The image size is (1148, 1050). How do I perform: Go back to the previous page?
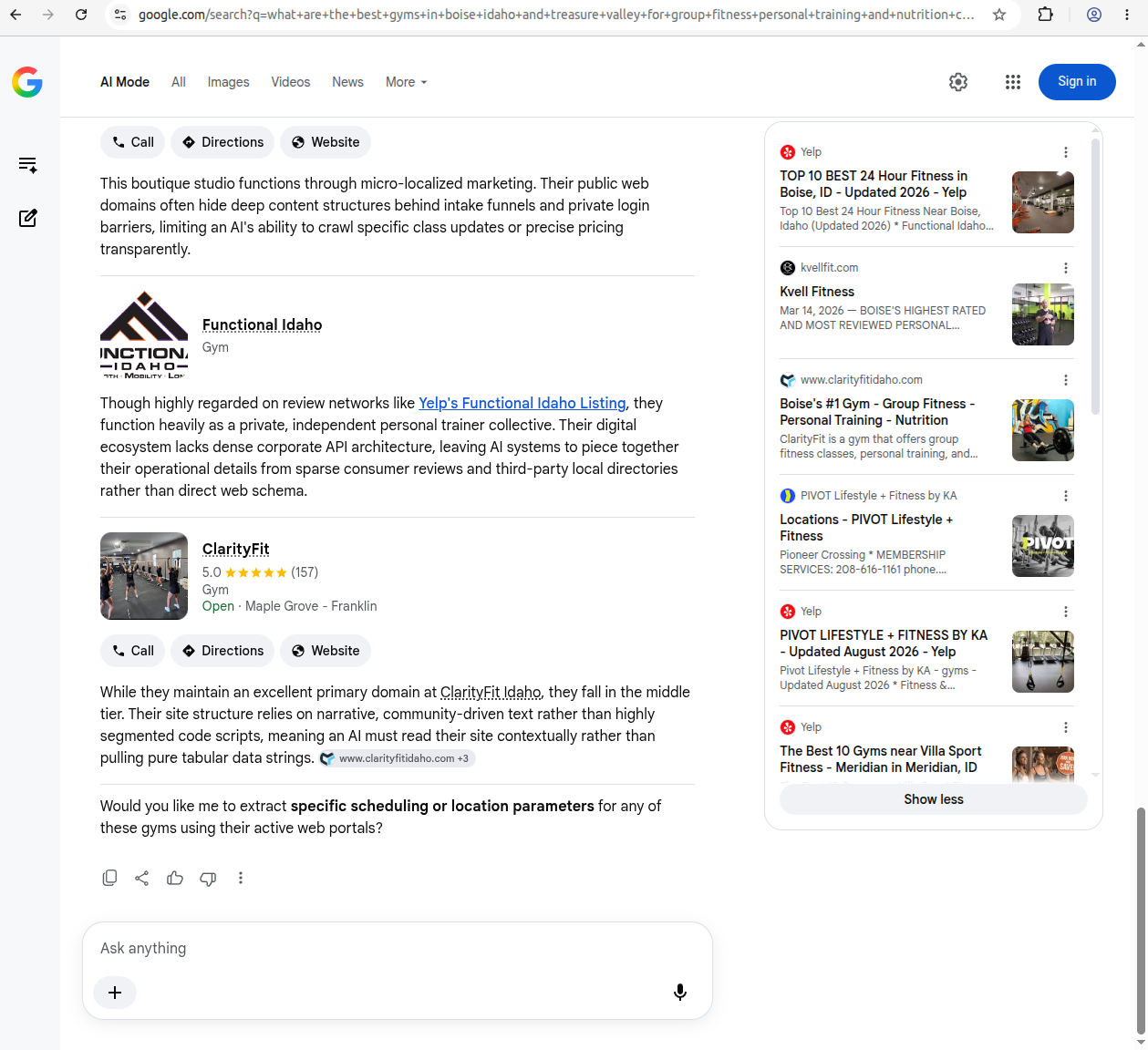point(16,15)
